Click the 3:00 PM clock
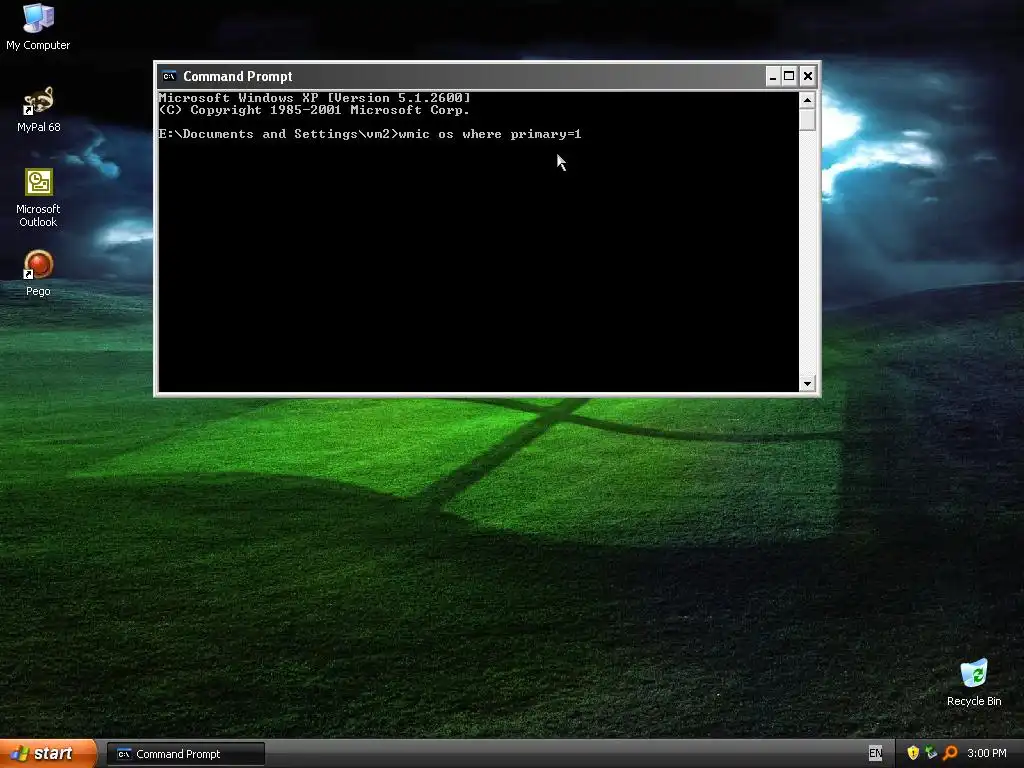Viewport: 1024px width, 768px height. 987,753
